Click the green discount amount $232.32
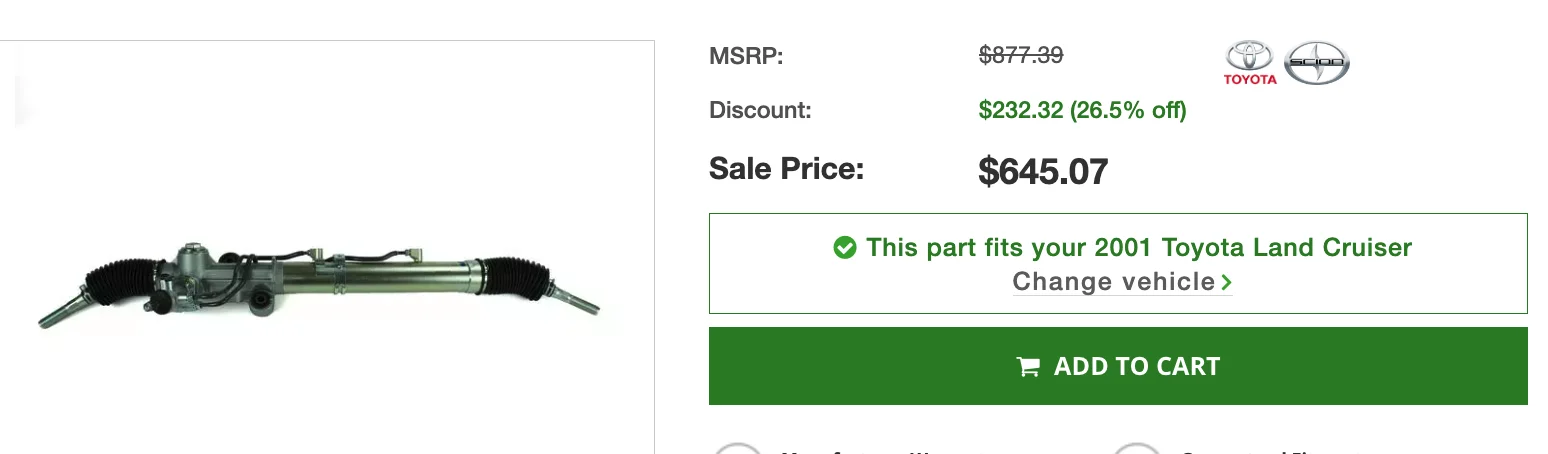This screenshot has height=454, width=1548. click(1020, 110)
